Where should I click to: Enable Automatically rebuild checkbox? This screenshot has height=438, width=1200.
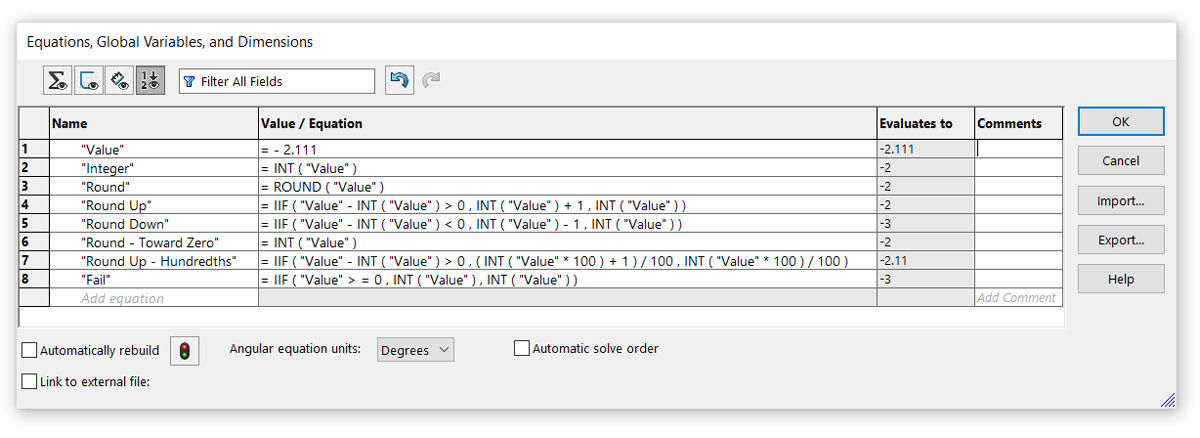tap(30, 350)
